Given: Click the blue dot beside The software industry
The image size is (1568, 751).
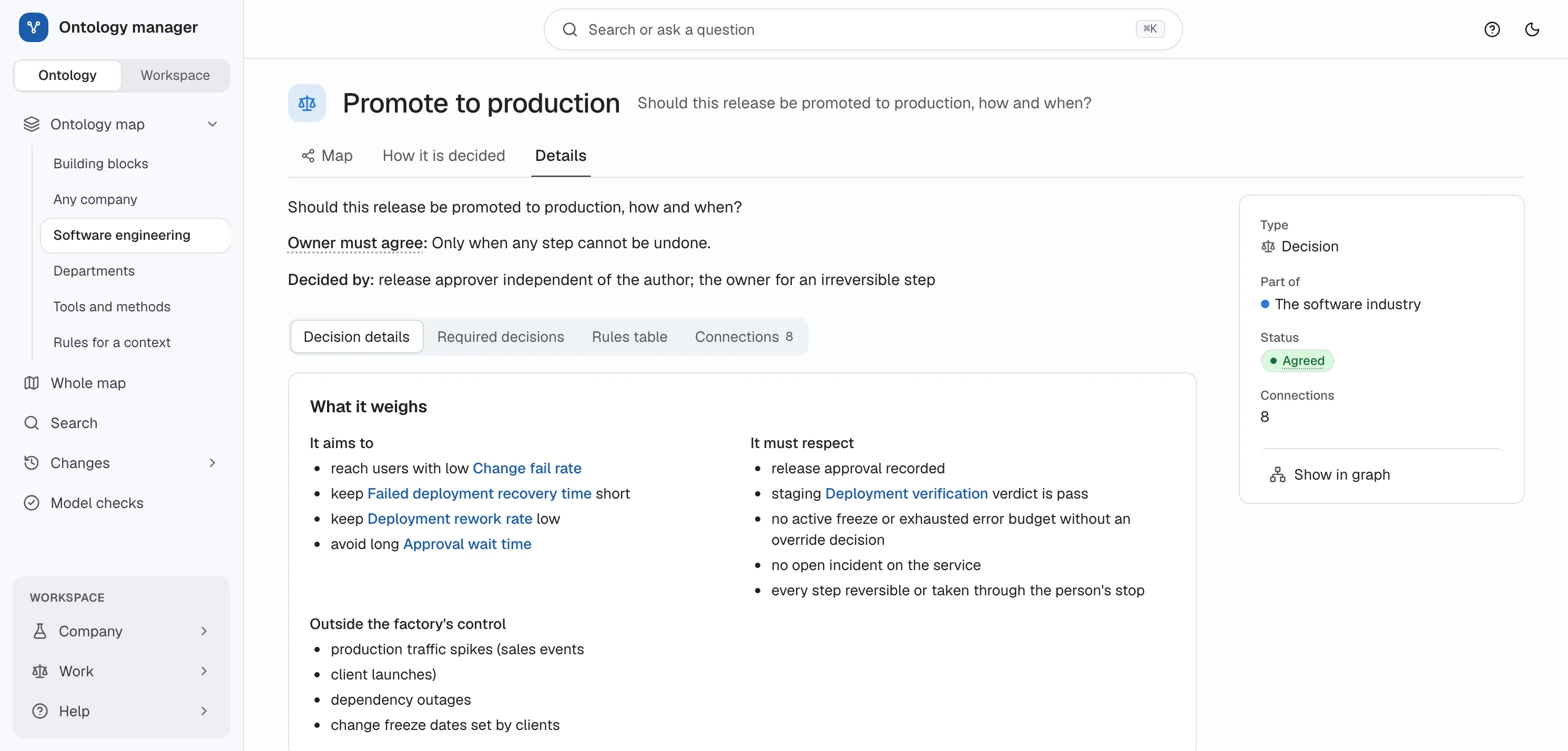Looking at the screenshot, I should (1265, 305).
